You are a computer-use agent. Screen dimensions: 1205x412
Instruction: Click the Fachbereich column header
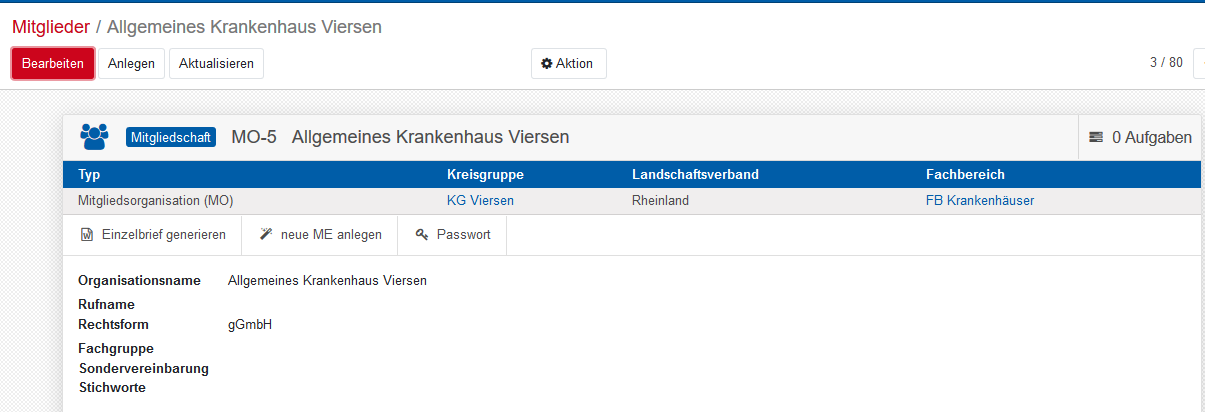point(965,175)
